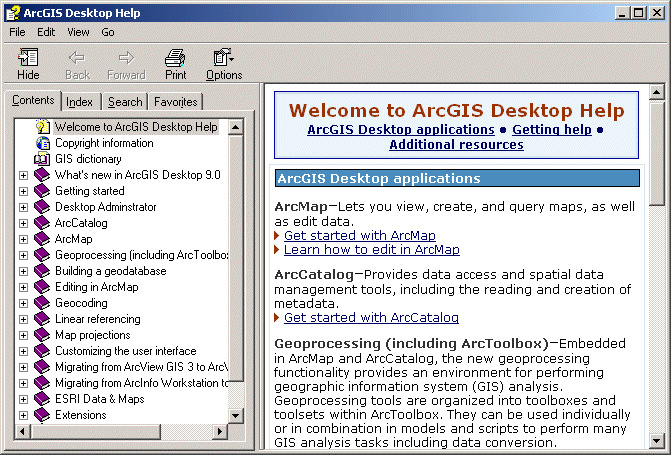Click the Geoprocessing book icon in Contents

42,255
